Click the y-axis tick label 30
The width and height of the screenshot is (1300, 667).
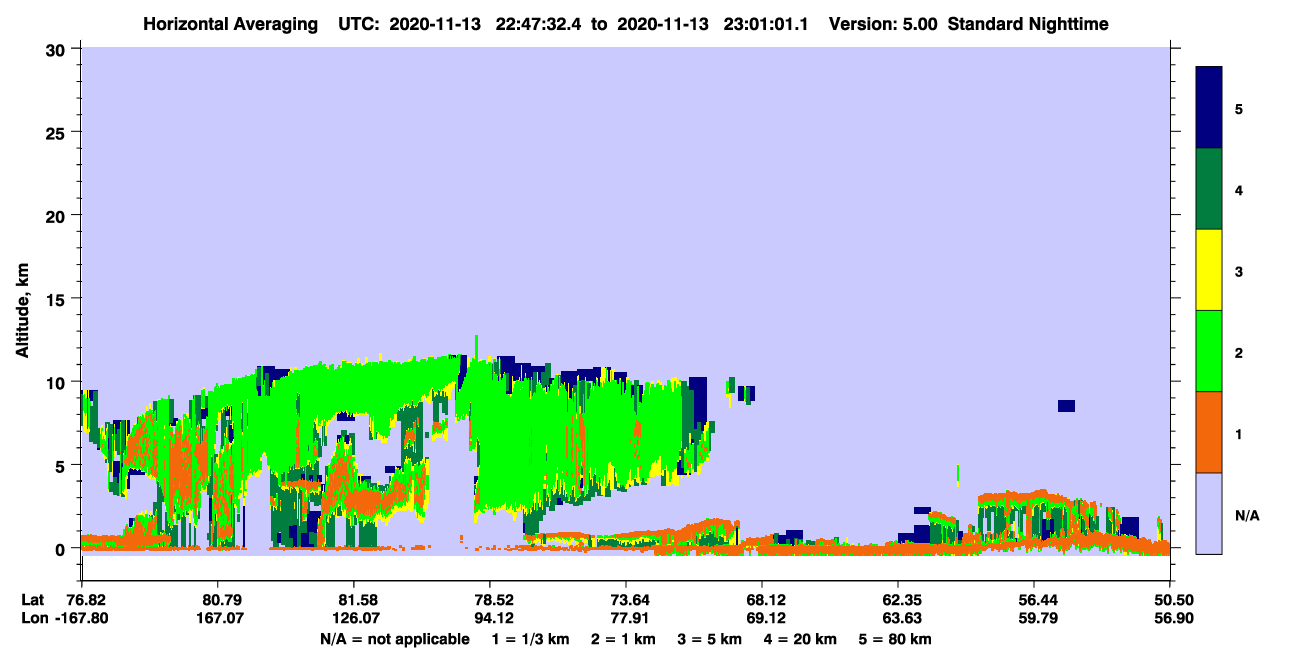pyautogui.click(x=58, y=48)
